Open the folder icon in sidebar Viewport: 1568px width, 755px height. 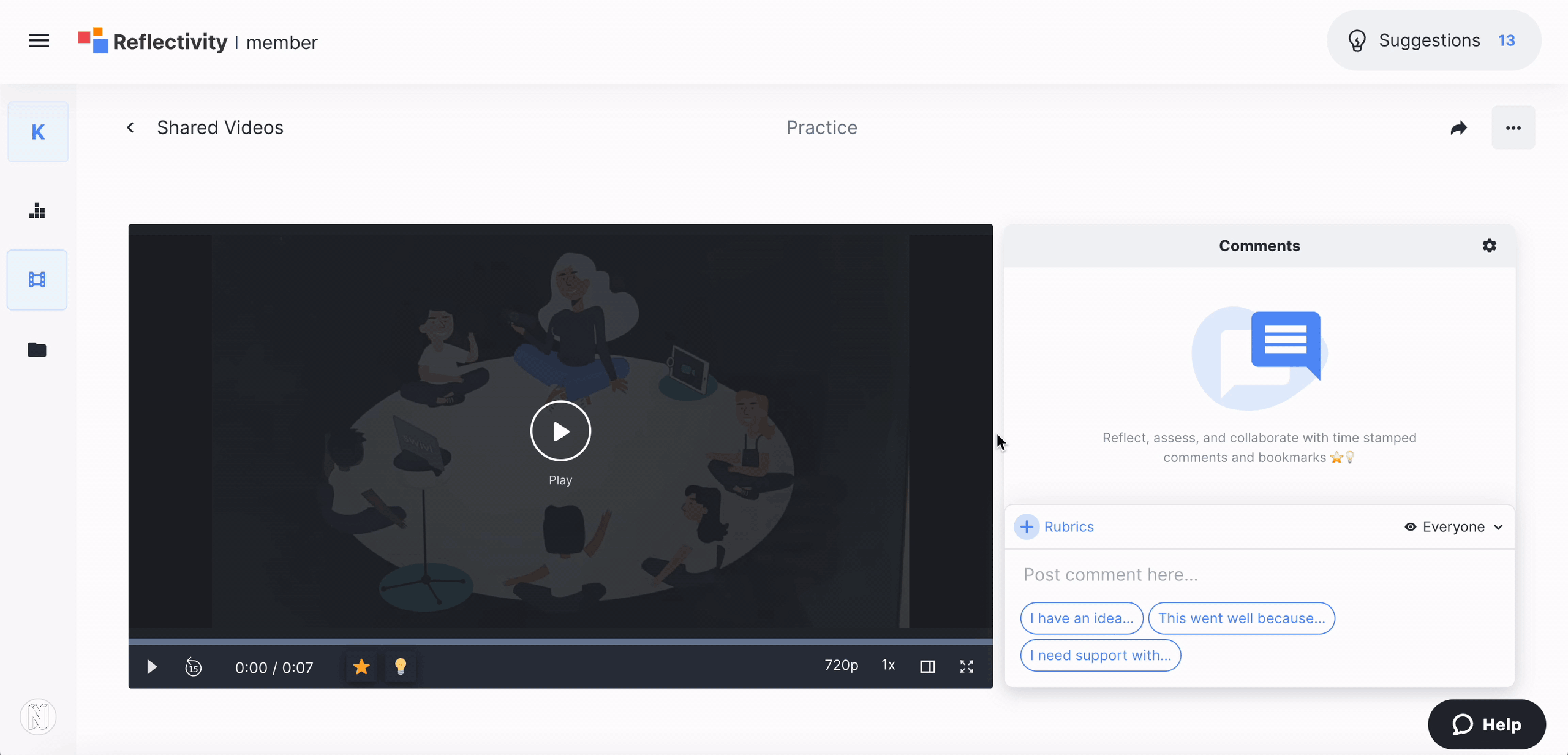click(37, 350)
